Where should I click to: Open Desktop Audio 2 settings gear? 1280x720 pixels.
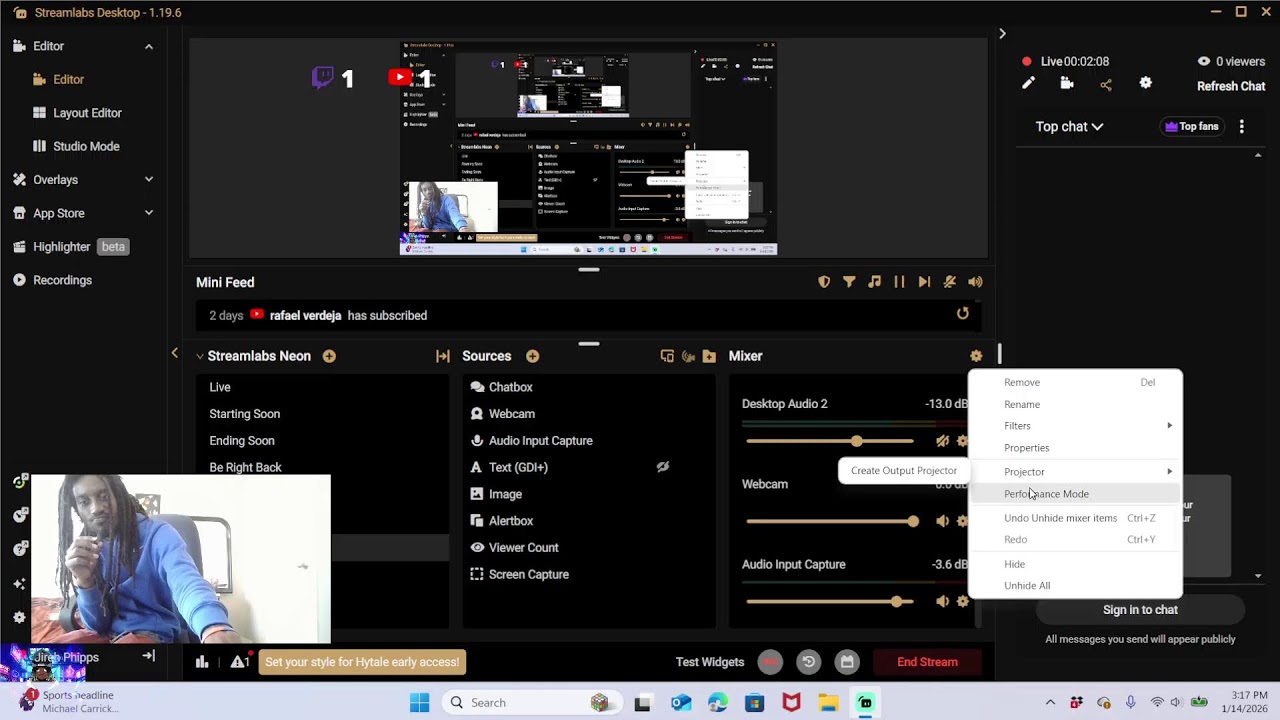(962, 441)
